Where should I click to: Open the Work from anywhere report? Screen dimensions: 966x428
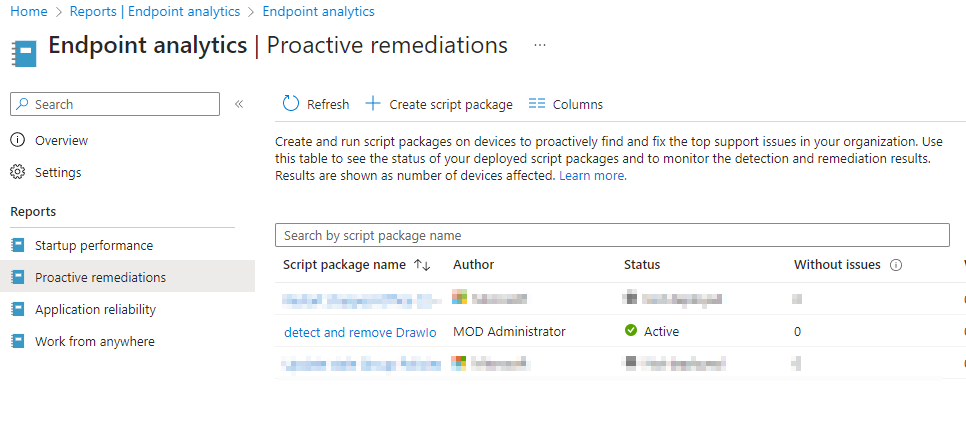coord(94,341)
